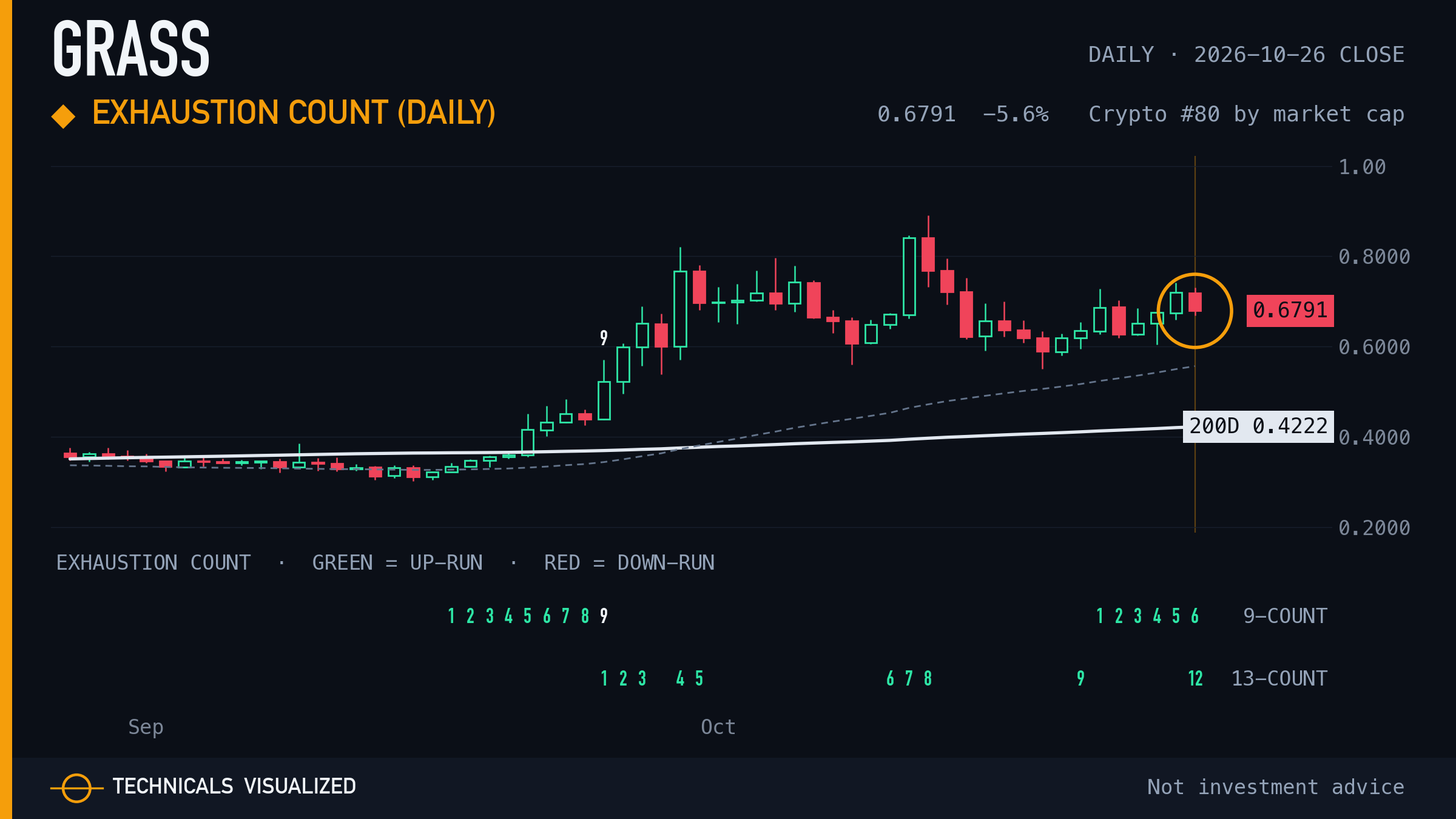The height and width of the screenshot is (819, 1456).
Task: Click the GRASS ticker title
Action: pos(131,49)
